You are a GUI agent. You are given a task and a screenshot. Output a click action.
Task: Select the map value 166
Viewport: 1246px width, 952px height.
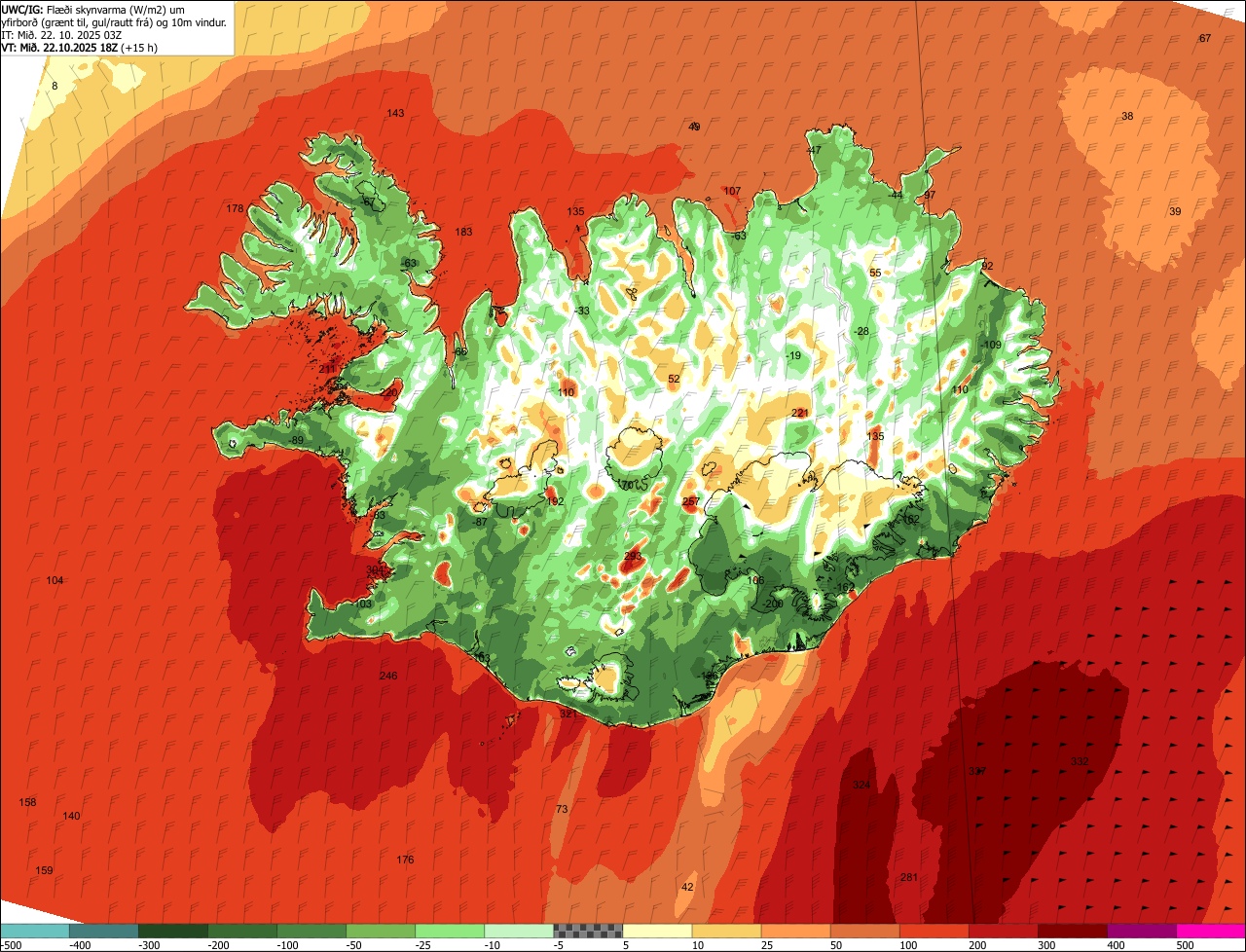coord(755,581)
